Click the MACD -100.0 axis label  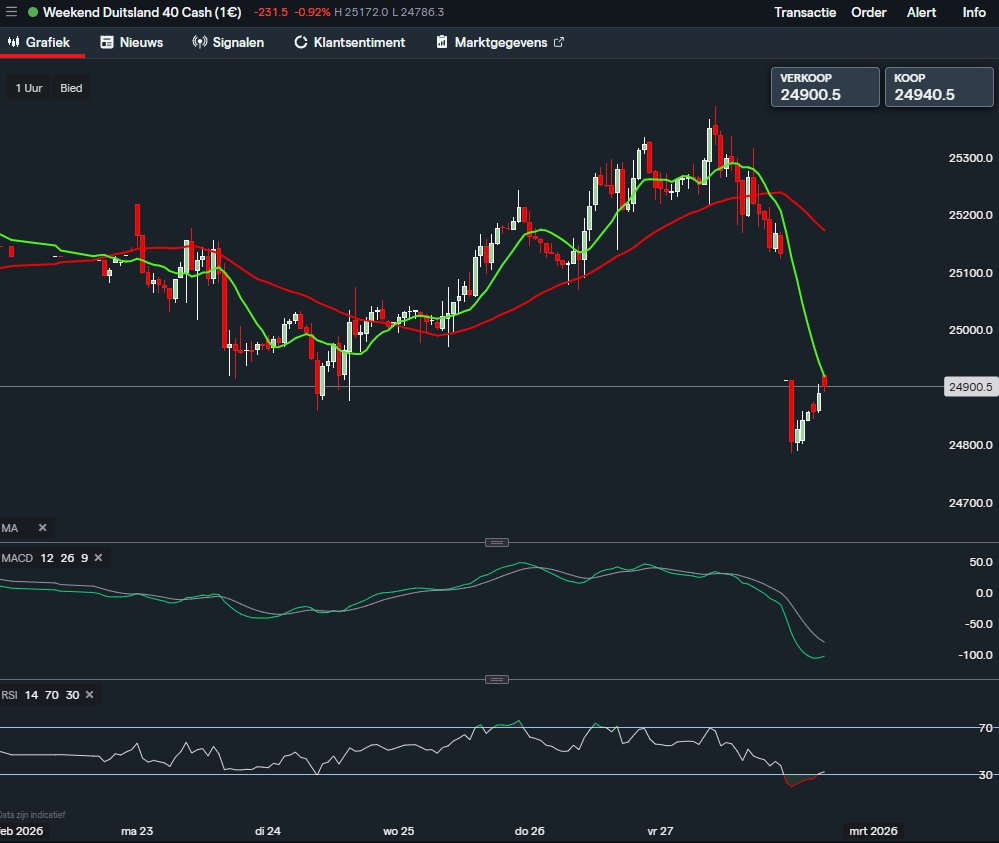pos(975,655)
